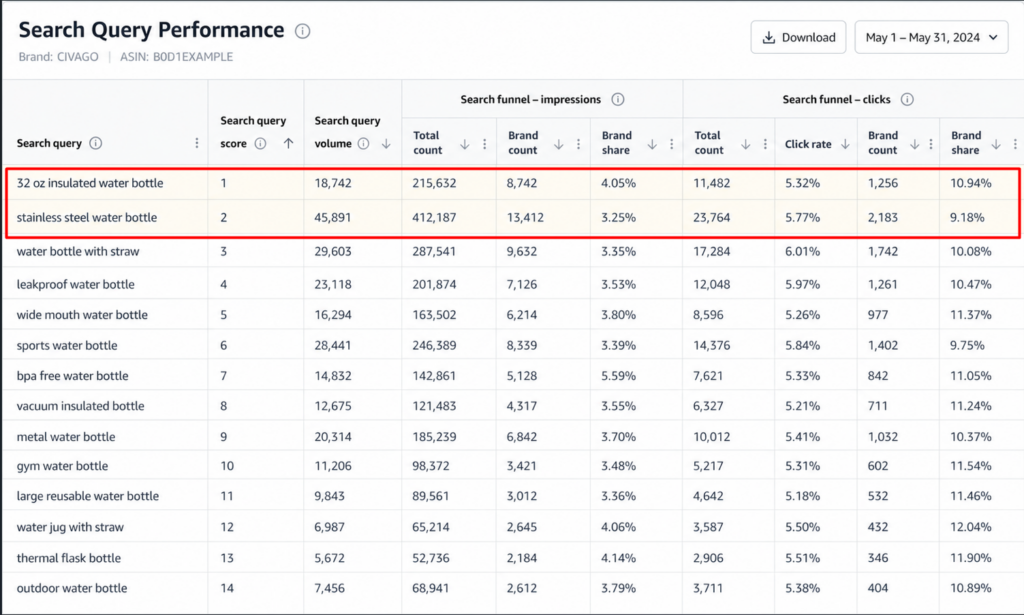The width and height of the screenshot is (1024, 615).
Task: Select the 32 oz insulated water bottle row
Action: tap(513, 183)
